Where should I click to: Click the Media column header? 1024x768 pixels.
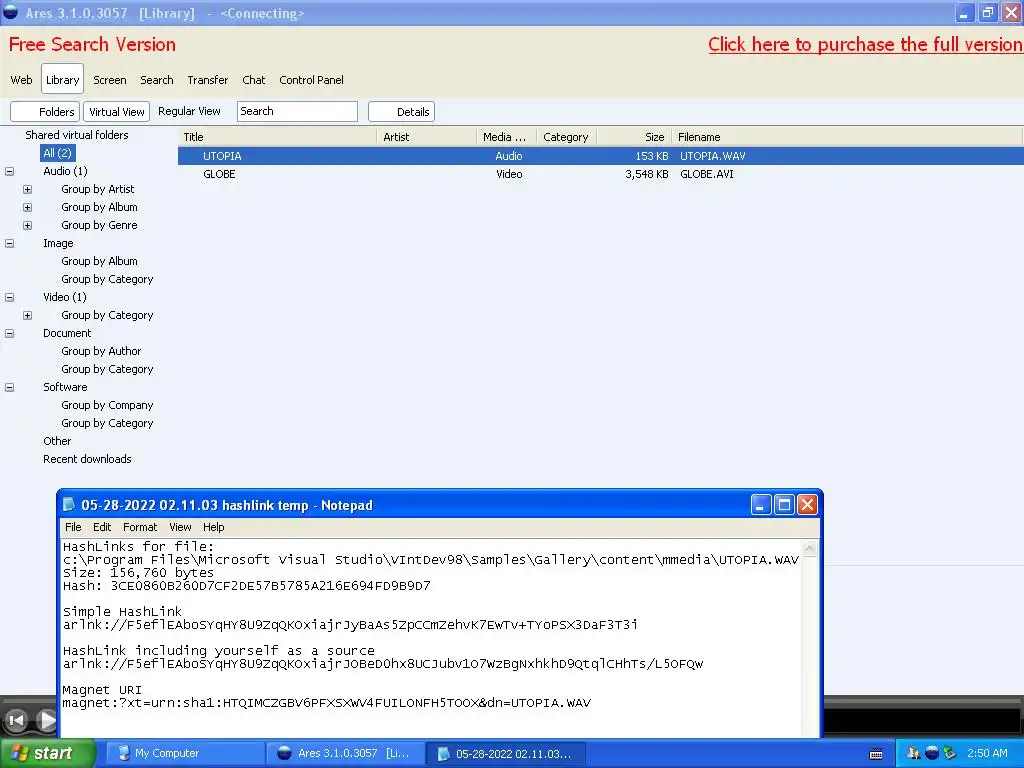coord(506,137)
